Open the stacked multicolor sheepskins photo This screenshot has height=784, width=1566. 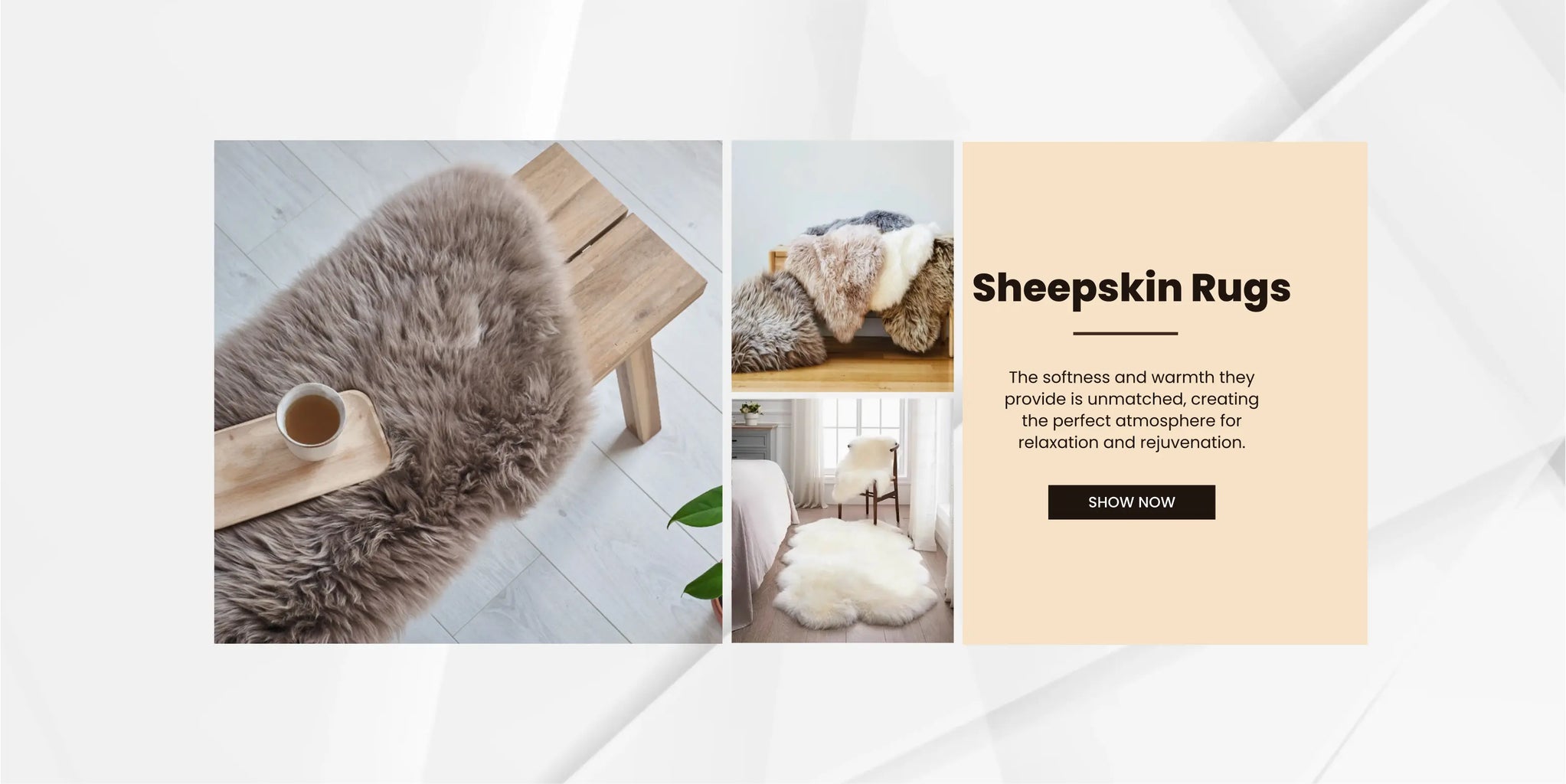coord(842,266)
